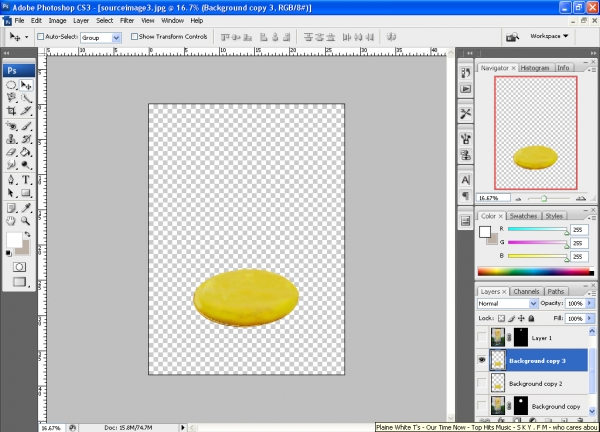The height and width of the screenshot is (432, 600).
Task: Swap foreground and background colors
Action: tap(27, 234)
